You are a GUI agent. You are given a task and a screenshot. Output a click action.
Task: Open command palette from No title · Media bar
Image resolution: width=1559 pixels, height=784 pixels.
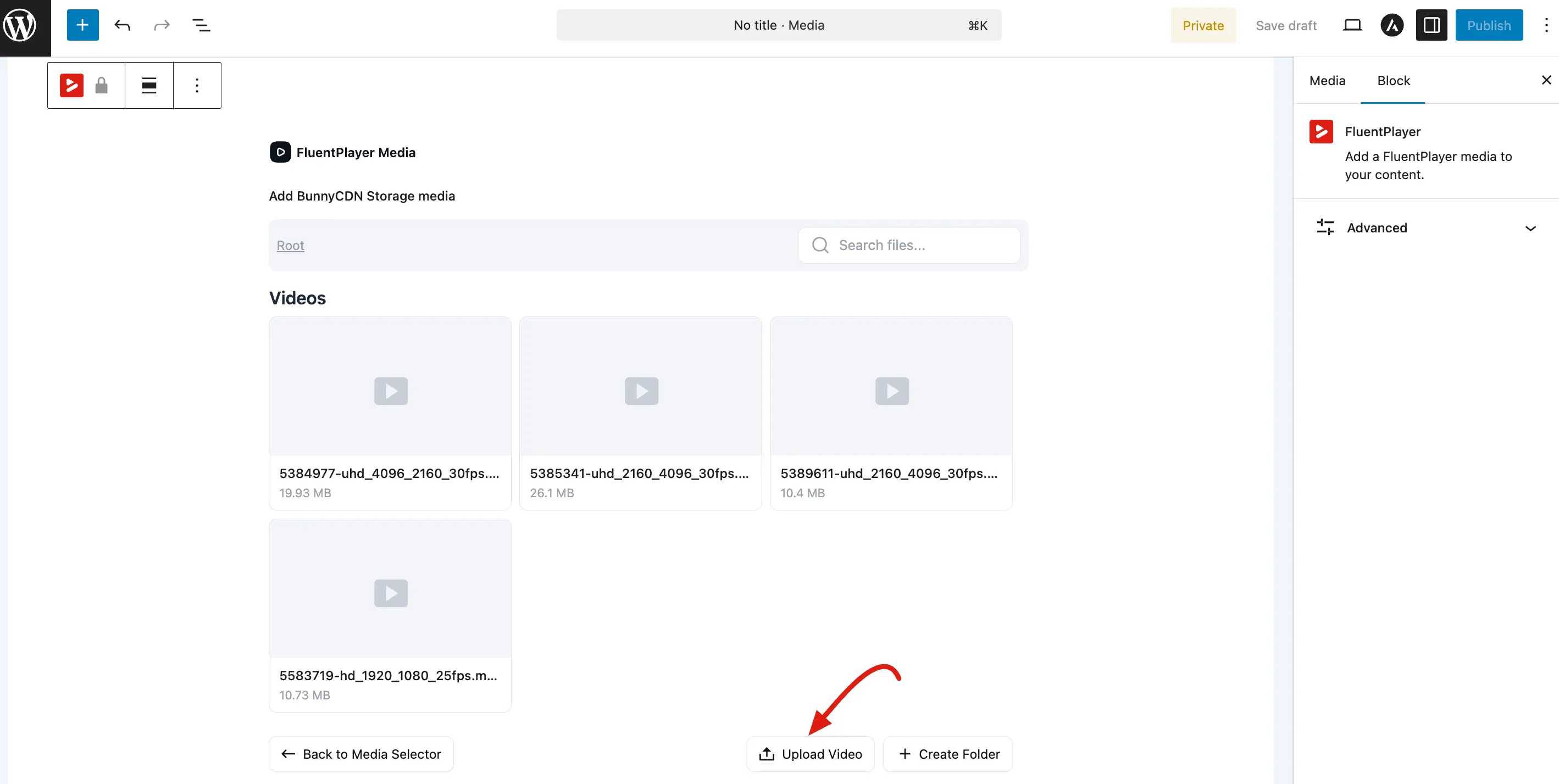(778, 25)
